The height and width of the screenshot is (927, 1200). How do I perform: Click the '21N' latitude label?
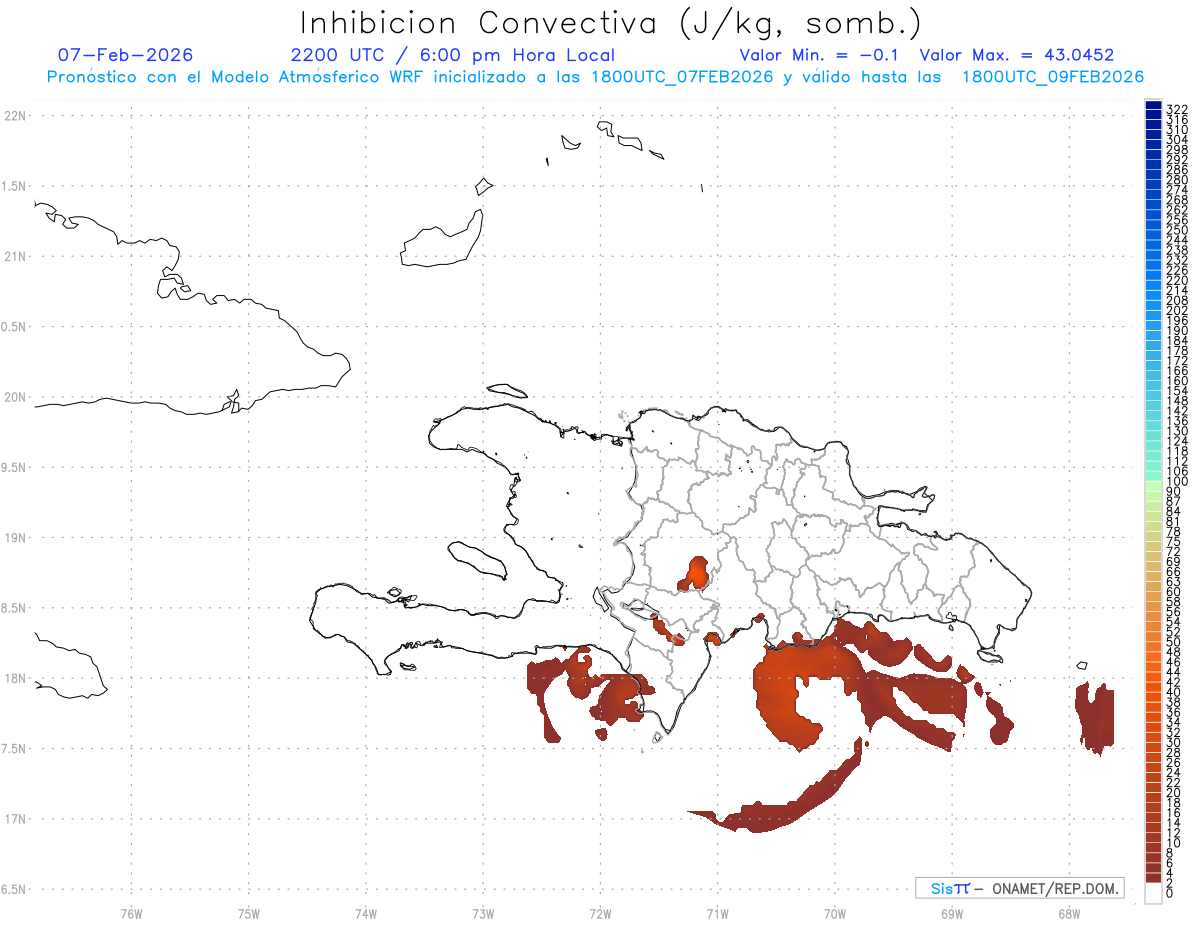(x=15, y=257)
